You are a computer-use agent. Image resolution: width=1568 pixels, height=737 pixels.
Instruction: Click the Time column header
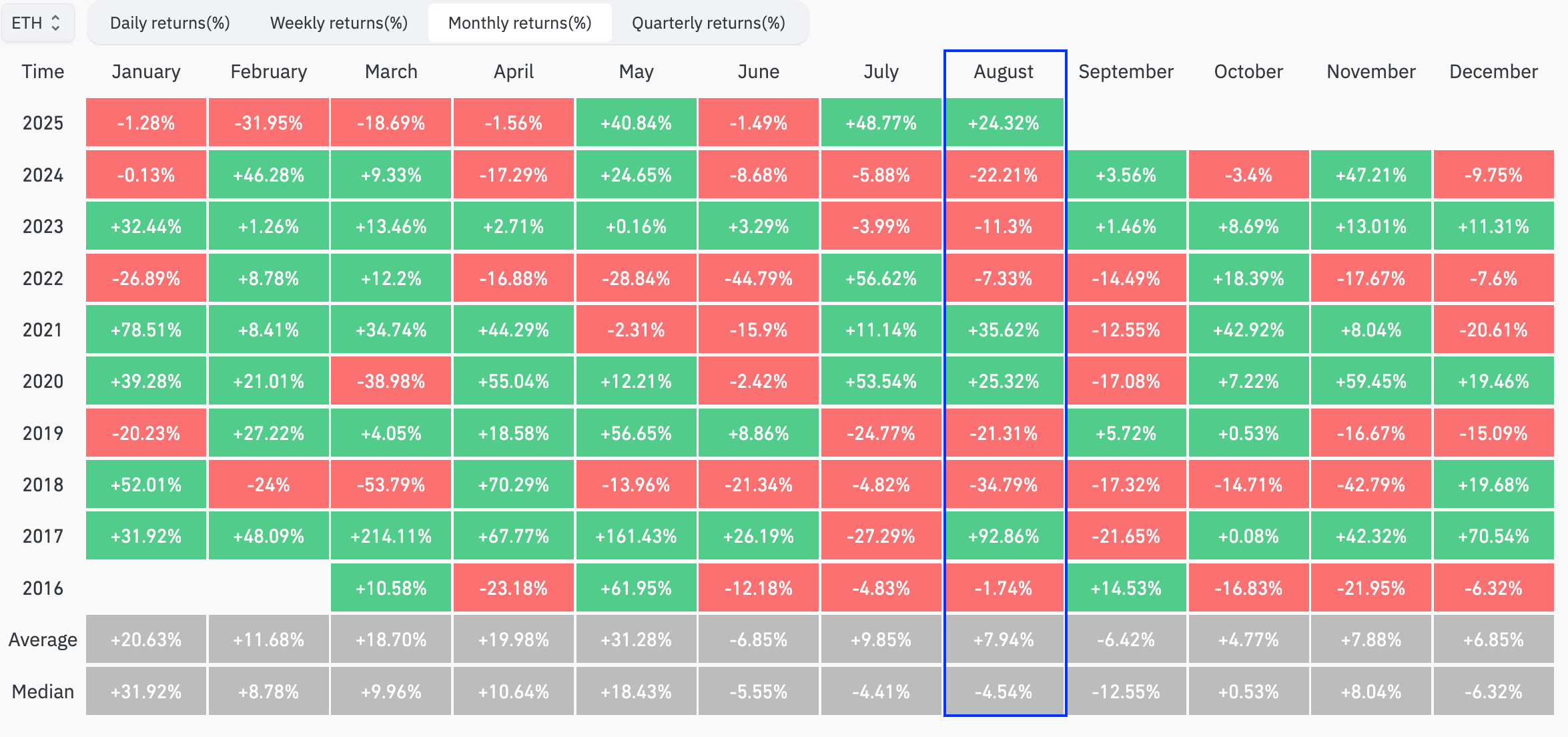click(x=43, y=71)
